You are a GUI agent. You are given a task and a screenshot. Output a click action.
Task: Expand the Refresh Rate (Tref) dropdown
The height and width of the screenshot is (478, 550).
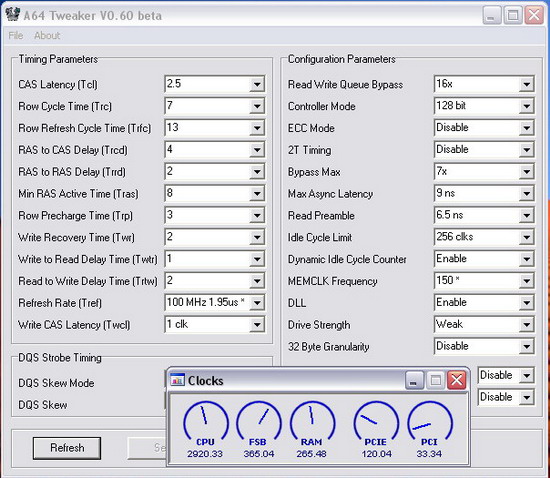pos(257,303)
